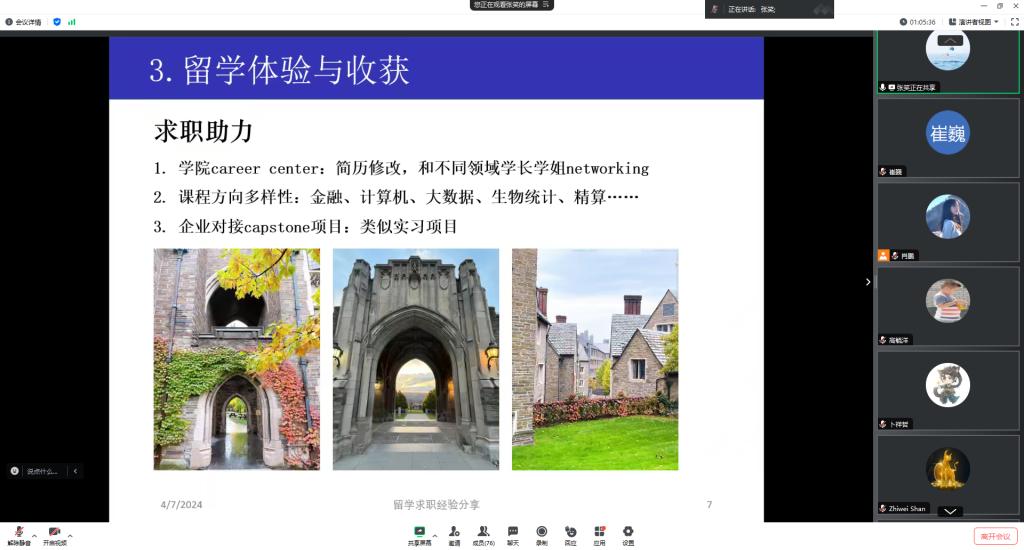Click the invite participants icon
Screen dimensions: 1024x550
pos(454,532)
